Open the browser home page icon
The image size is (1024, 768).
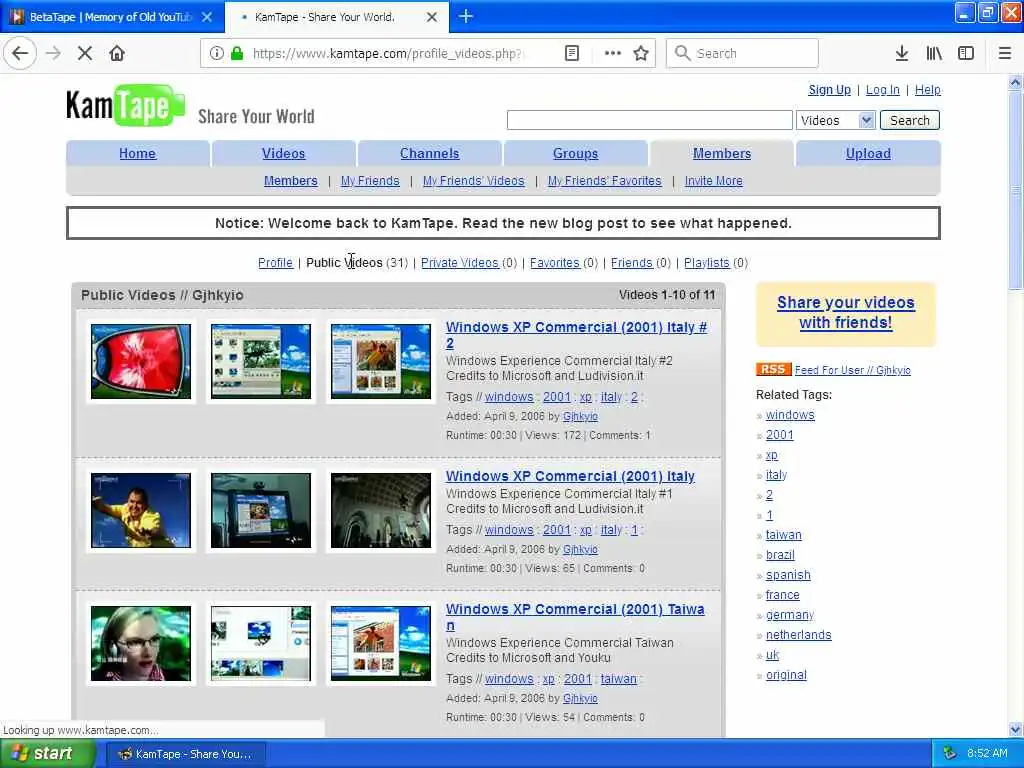tap(117, 54)
